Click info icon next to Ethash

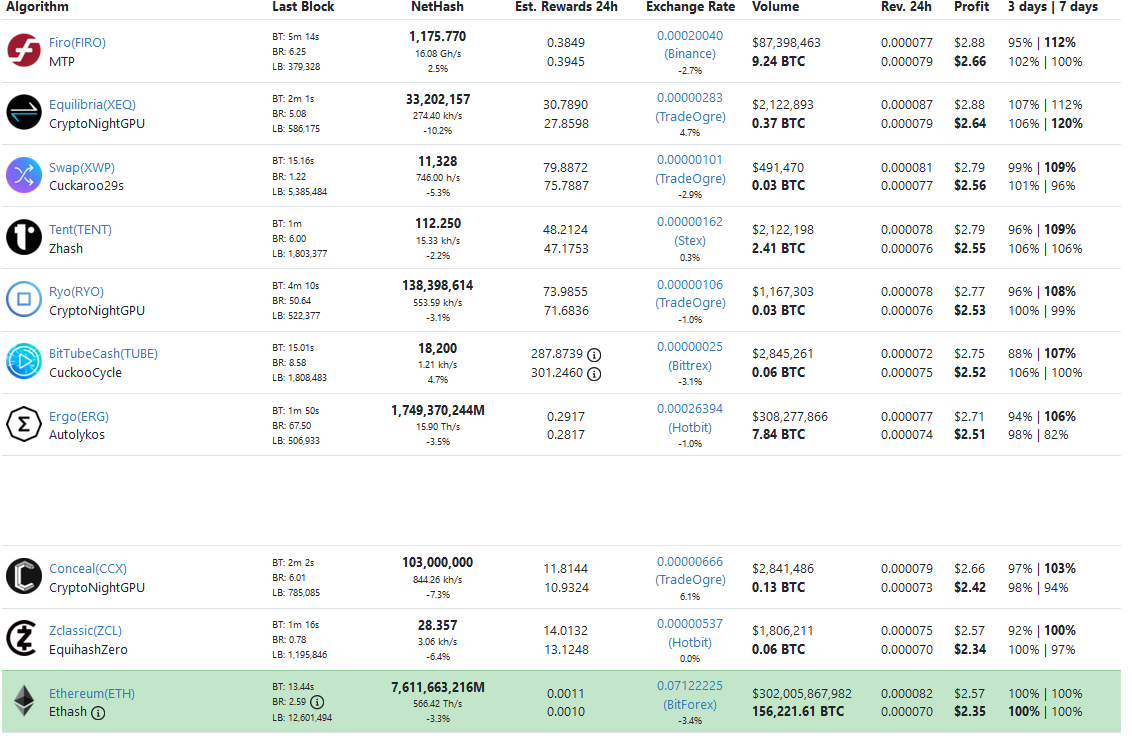(x=98, y=713)
